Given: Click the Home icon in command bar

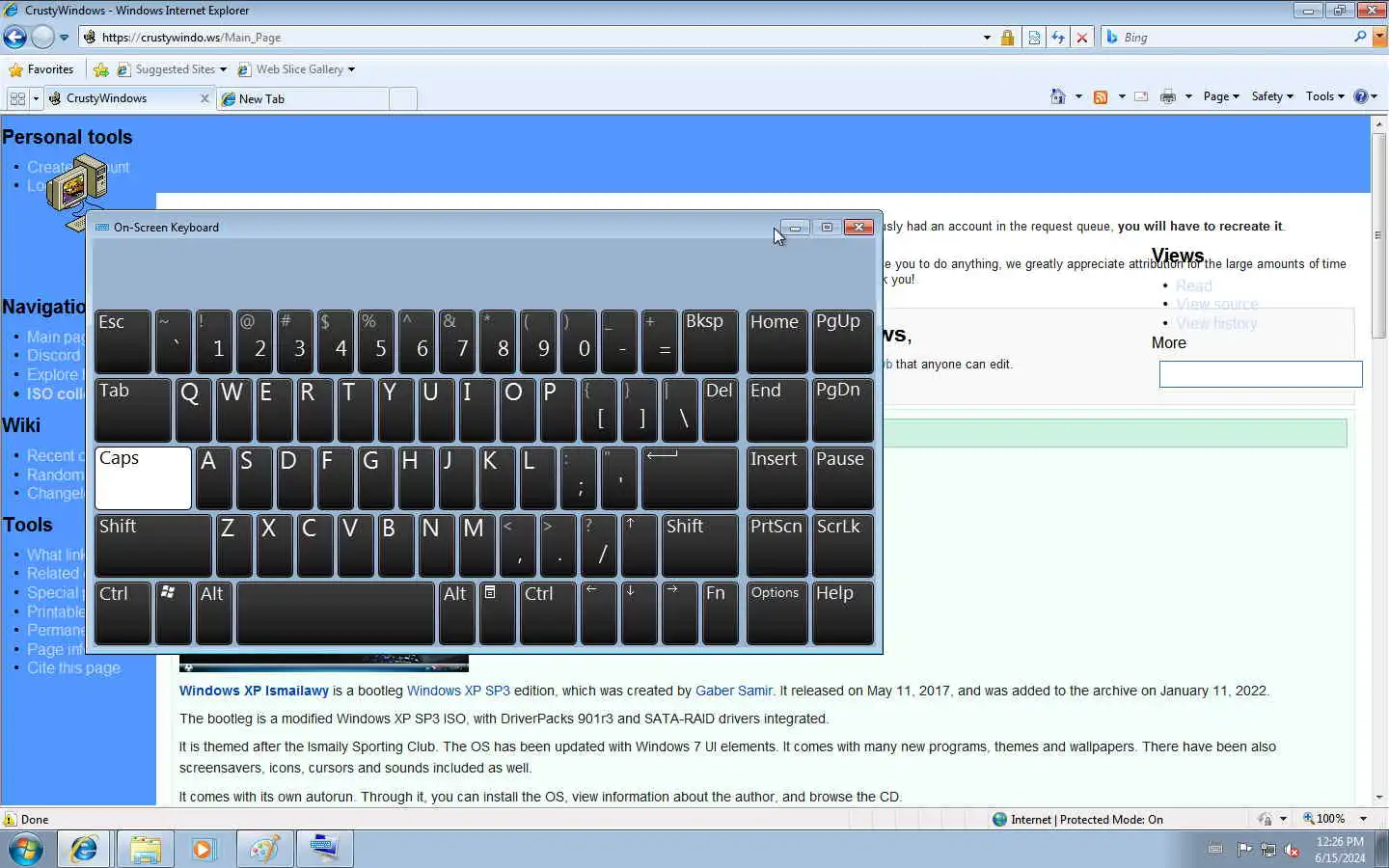Looking at the screenshot, I should 1058,96.
